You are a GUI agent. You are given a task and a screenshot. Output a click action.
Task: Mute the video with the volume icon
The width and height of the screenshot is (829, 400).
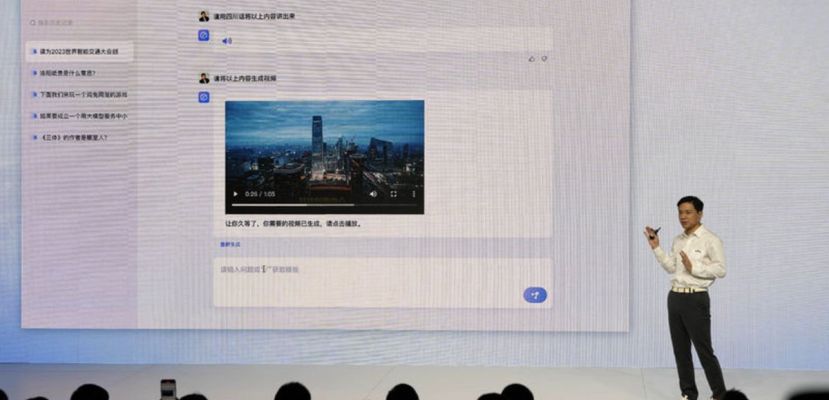pos(373,194)
